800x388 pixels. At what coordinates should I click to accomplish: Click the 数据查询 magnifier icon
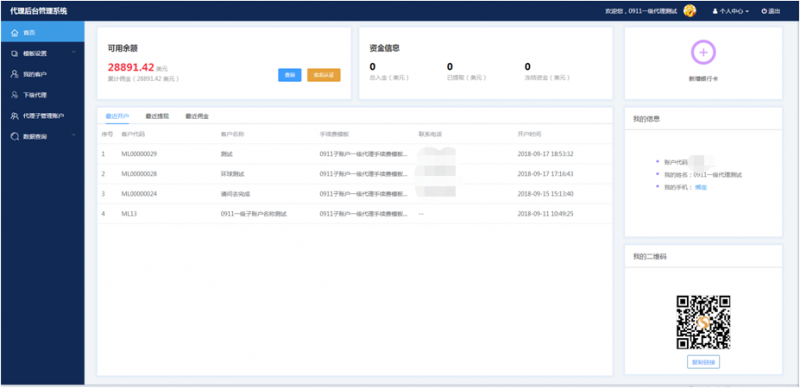click(14, 136)
